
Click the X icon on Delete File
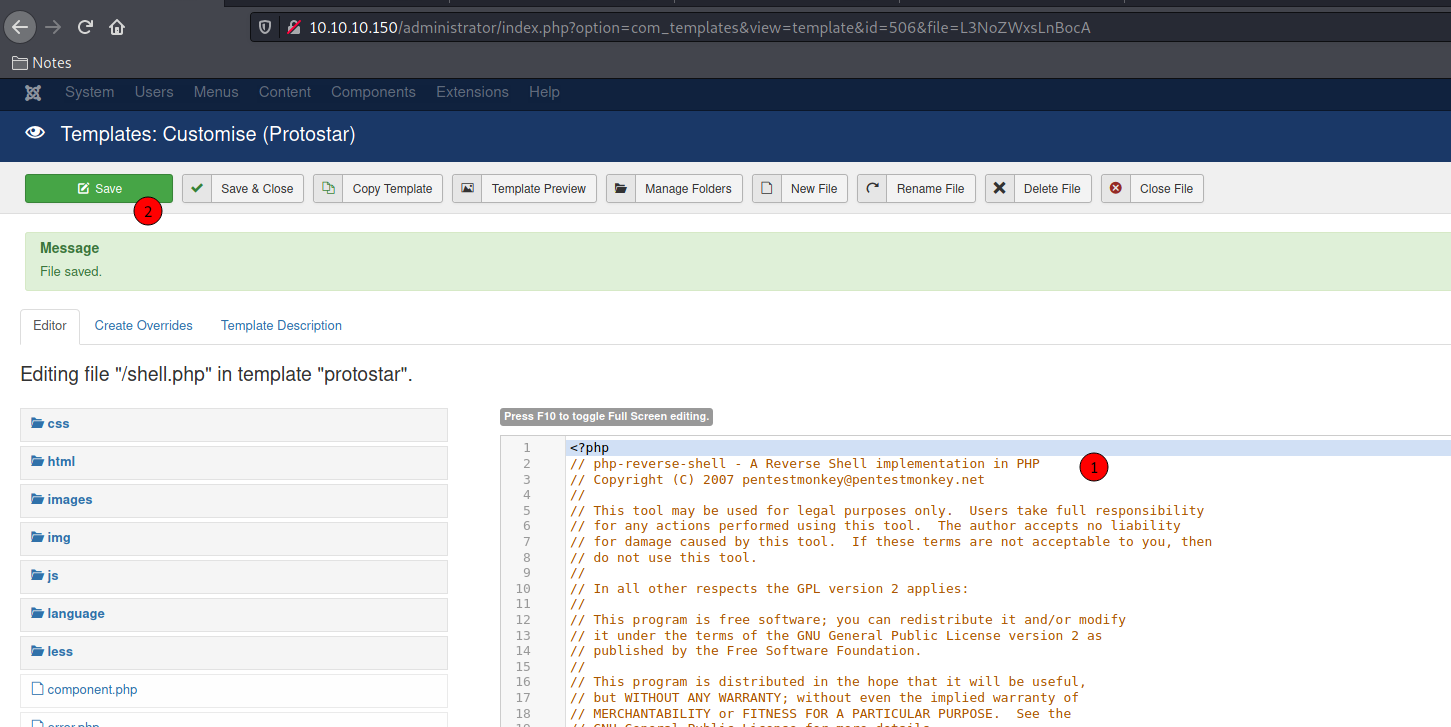pos(1000,188)
